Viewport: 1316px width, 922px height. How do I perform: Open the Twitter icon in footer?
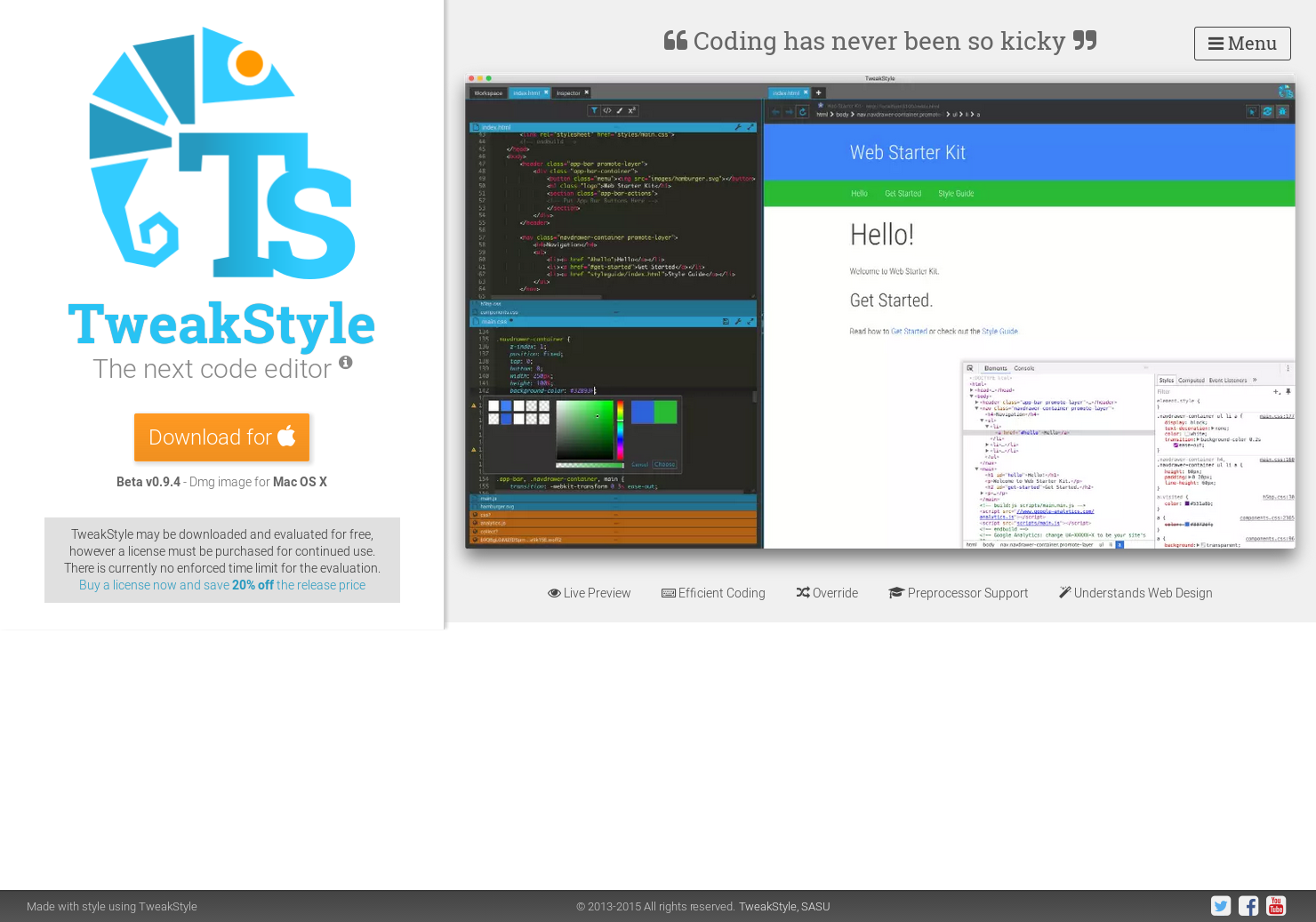coord(1221,906)
